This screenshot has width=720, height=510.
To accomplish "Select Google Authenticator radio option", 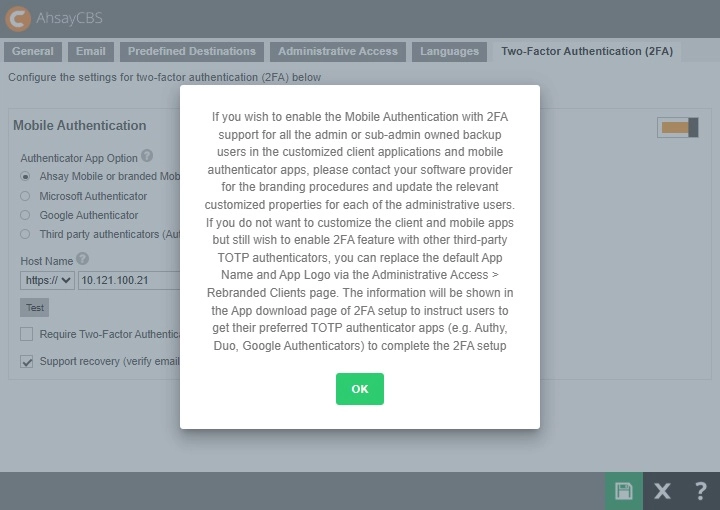I will 25,215.
